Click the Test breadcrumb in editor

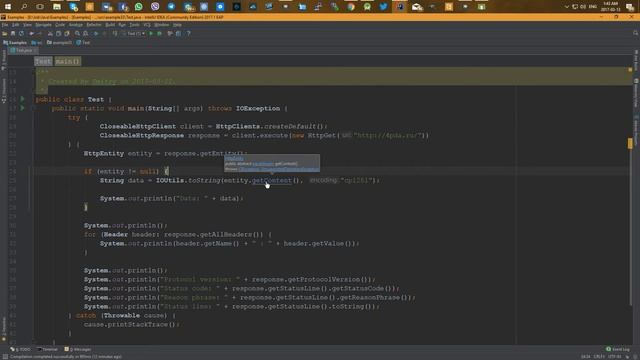coord(43,61)
